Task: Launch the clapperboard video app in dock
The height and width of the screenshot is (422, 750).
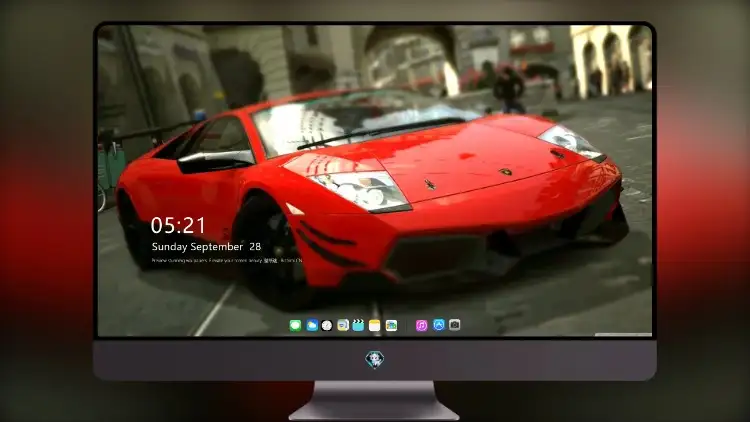Action: [358, 325]
